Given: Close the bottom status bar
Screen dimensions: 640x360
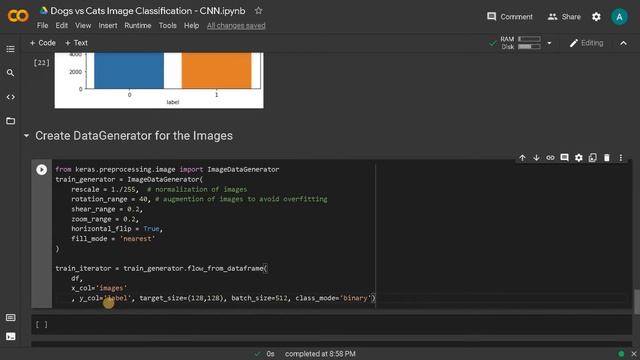Looking at the screenshot, I should coord(634,354).
